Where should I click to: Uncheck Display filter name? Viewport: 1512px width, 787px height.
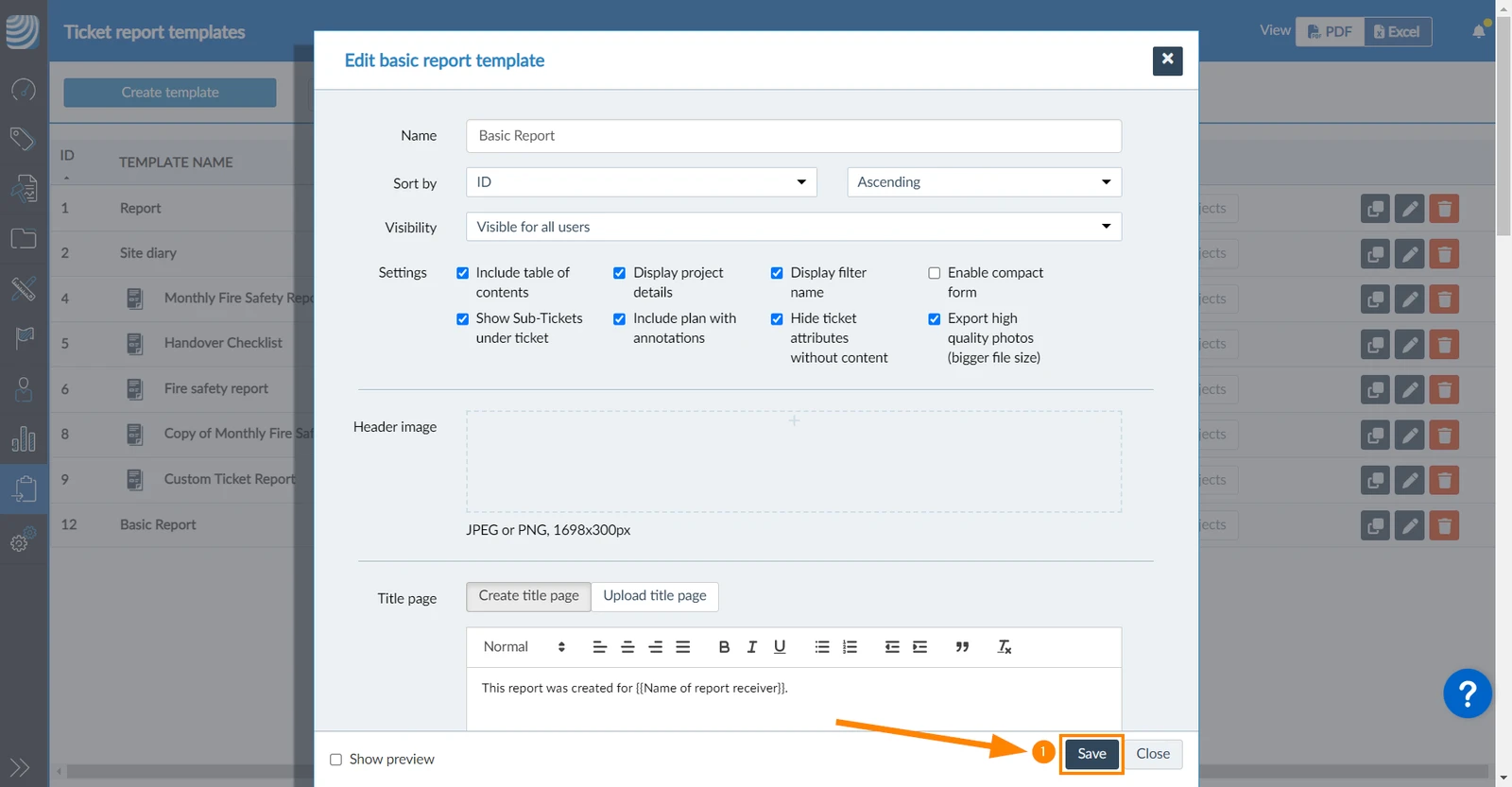pyautogui.click(x=777, y=273)
